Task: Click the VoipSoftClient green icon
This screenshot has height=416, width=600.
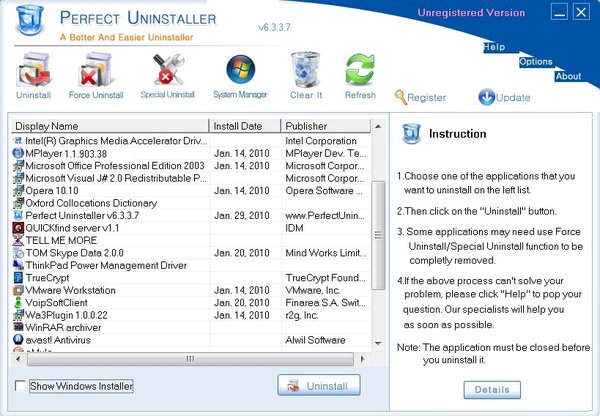Action: (x=18, y=302)
